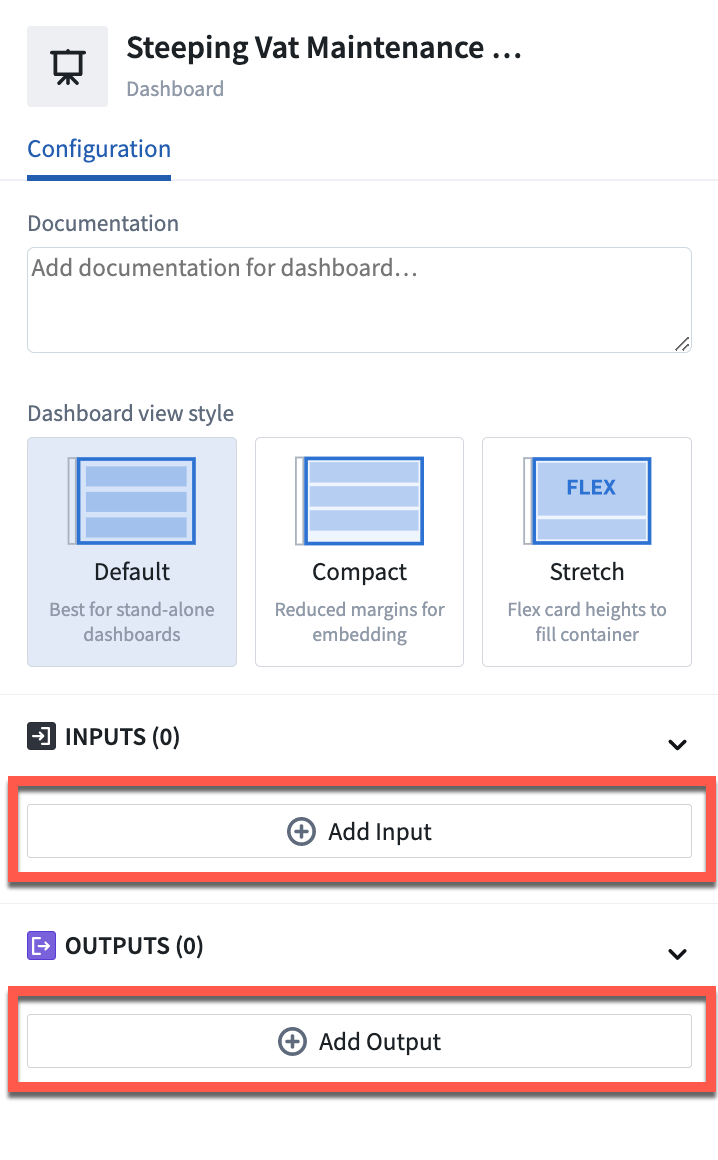Click the dashboard presentation icon

point(67,67)
